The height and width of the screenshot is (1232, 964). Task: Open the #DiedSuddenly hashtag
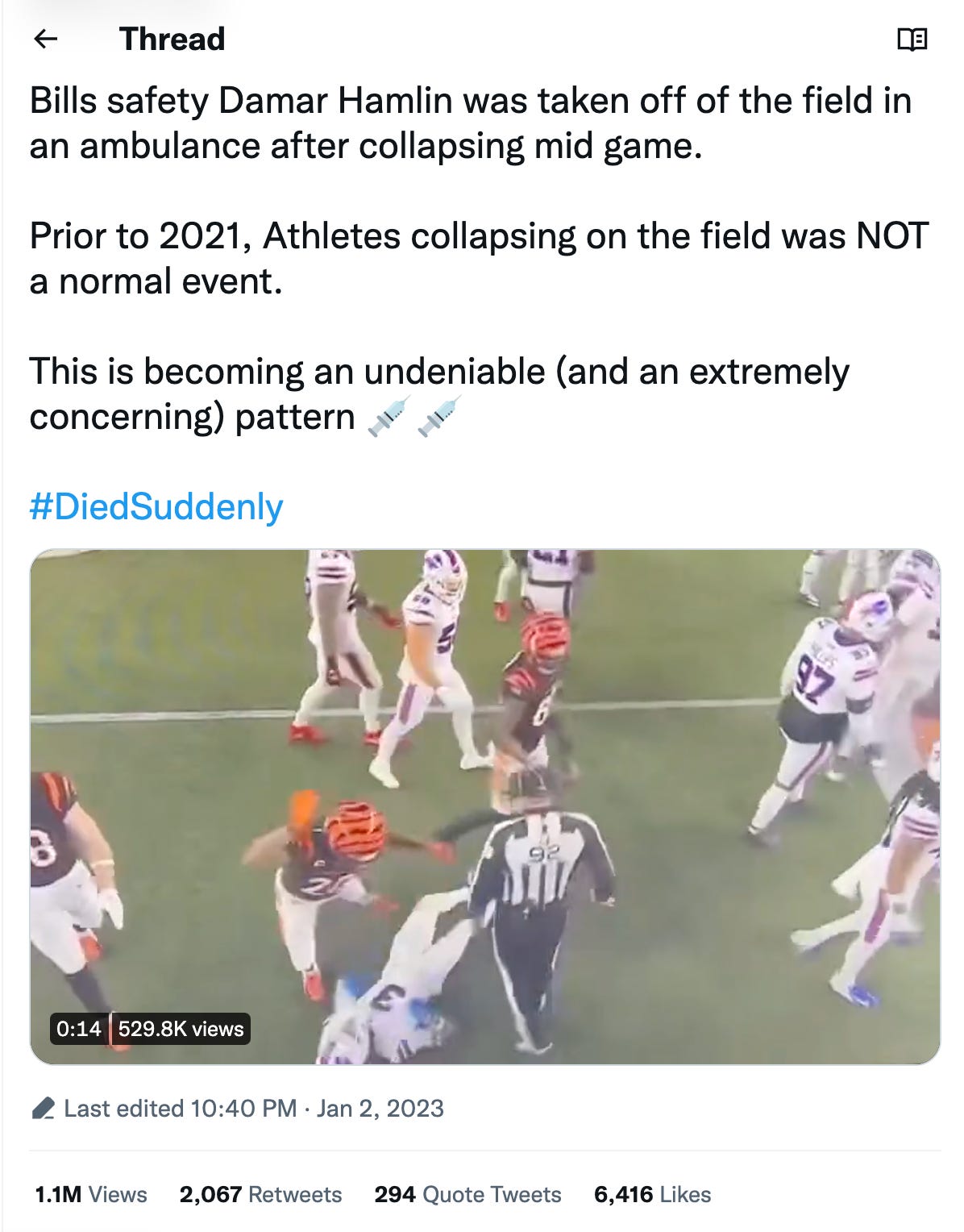[x=156, y=506]
